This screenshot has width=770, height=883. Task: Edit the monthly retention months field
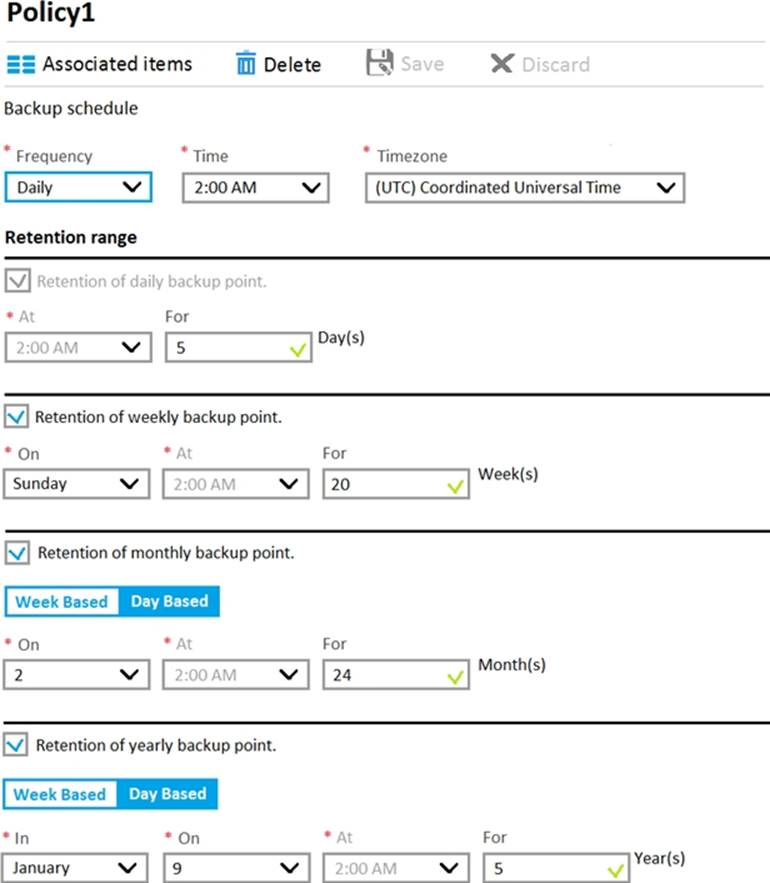395,675
